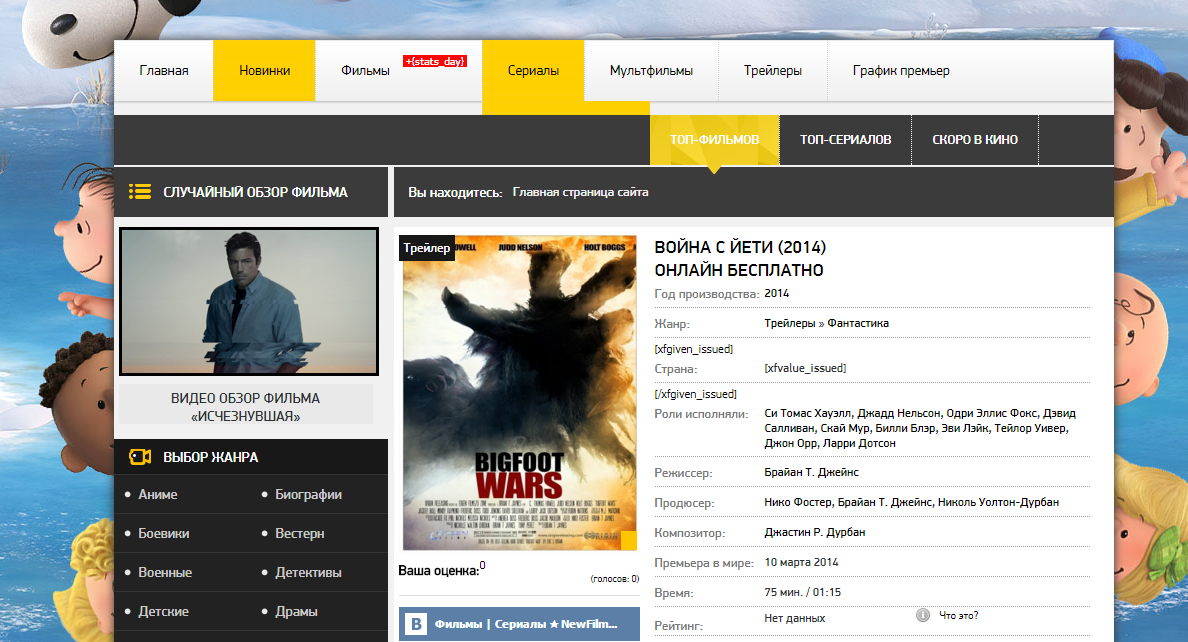
Task: Click the (голосов: 0) vote count
Action: point(614,579)
